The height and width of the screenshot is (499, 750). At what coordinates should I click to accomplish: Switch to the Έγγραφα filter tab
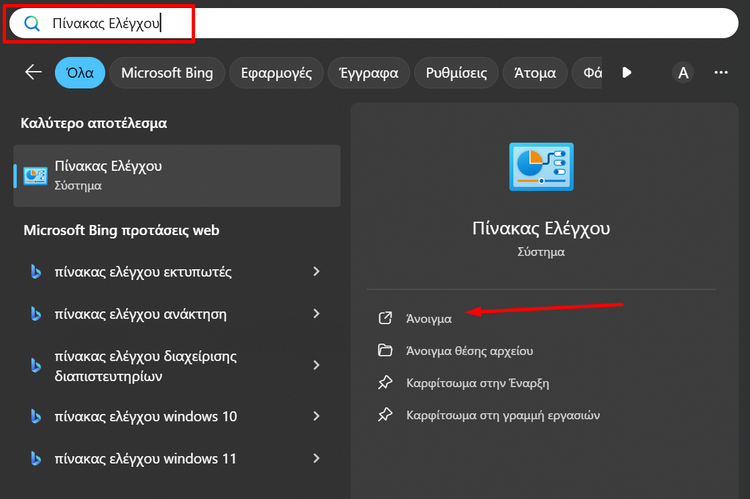click(x=370, y=73)
